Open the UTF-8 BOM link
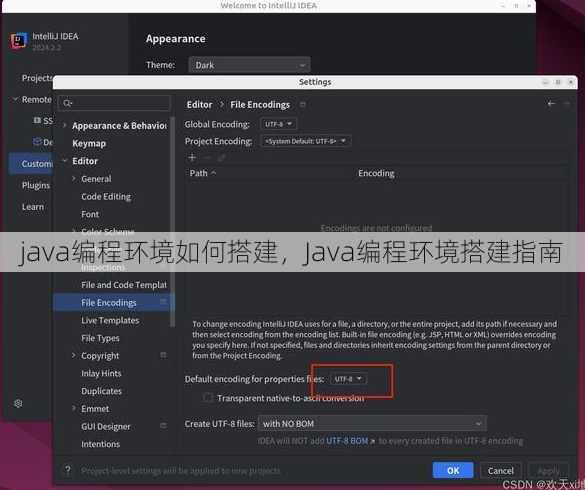585x490 pixels. point(347,441)
